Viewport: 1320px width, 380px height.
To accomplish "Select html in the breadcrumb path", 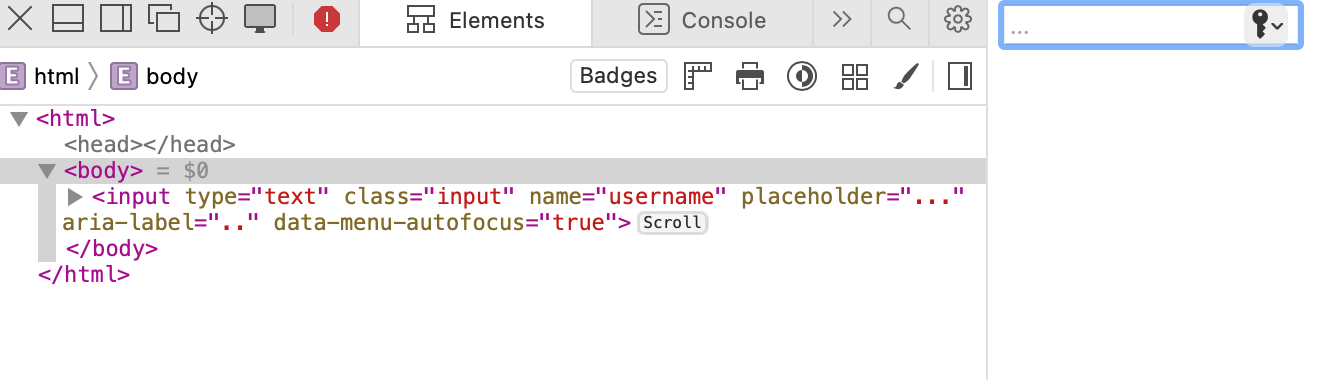I will tap(57, 76).
